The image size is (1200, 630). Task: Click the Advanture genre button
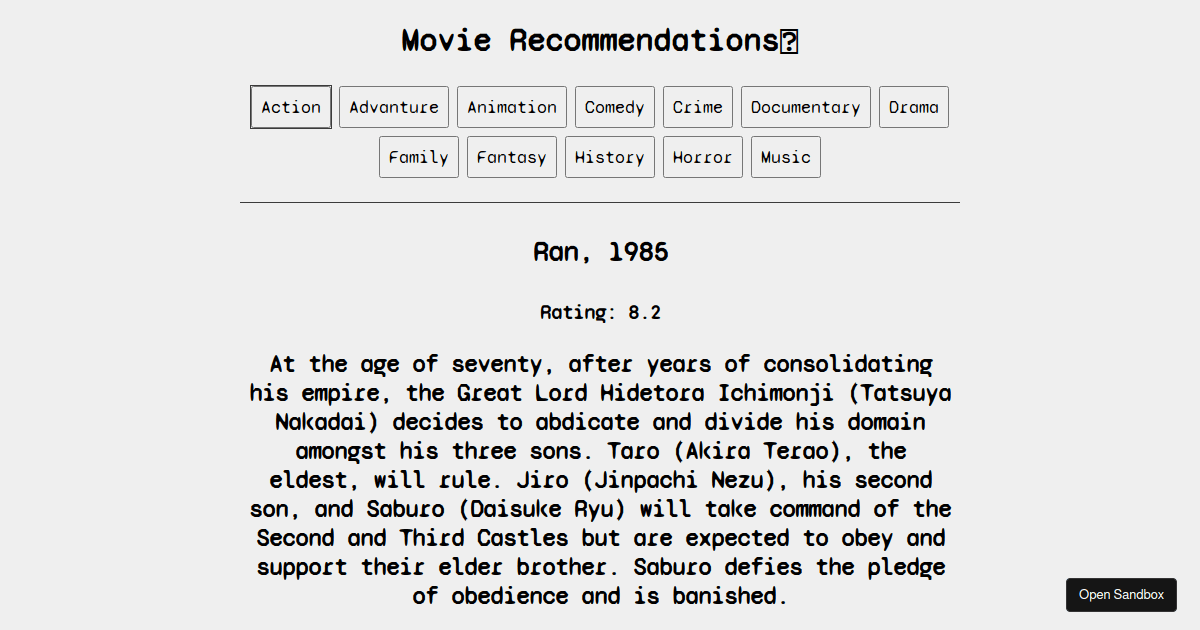click(x=393, y=107)
